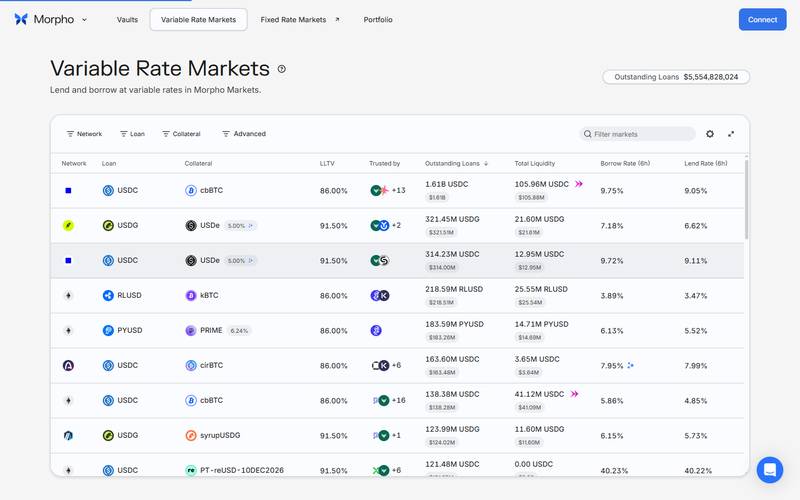800x500 pixels.
Task: Open the Collateral filter dropdown
Action: (181, 134)
